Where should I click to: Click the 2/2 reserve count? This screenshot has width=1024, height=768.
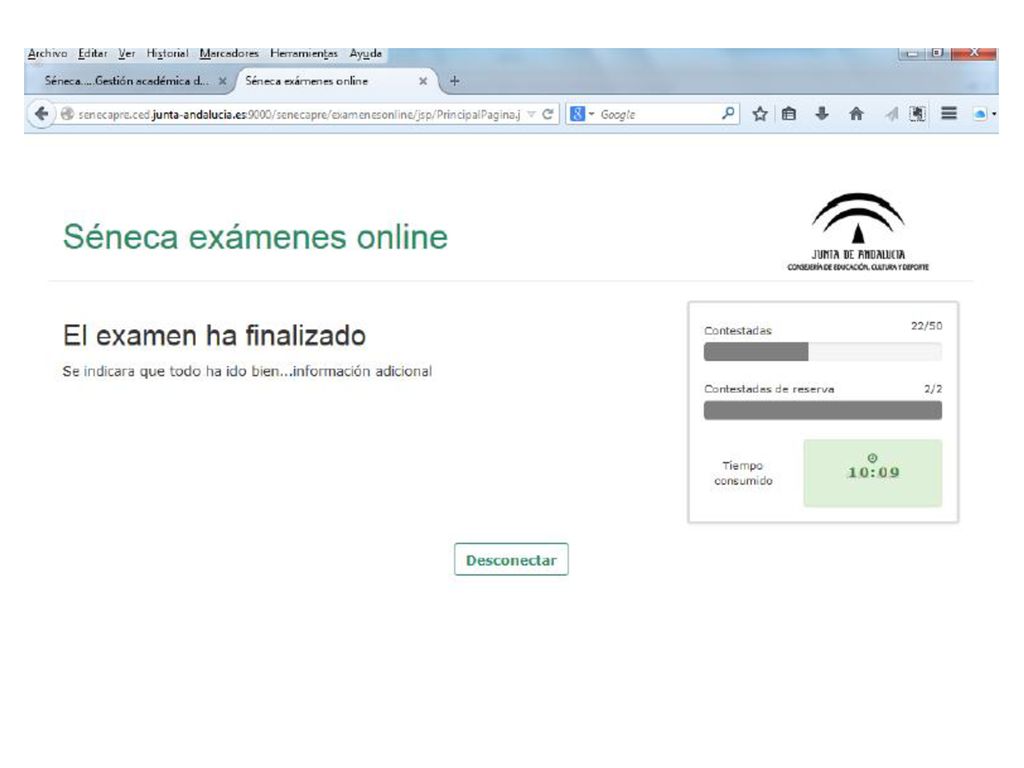click(x=933, y=389)
